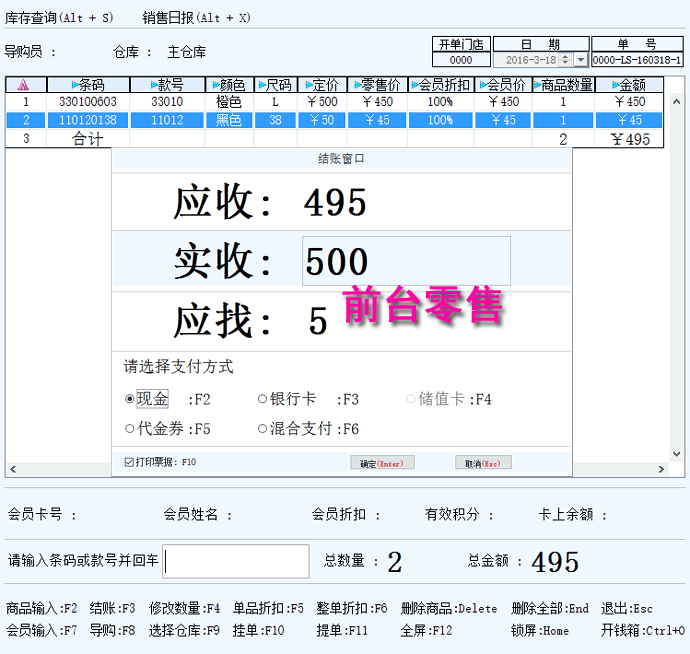Click horizontal scrollbar right arrow

661,469
